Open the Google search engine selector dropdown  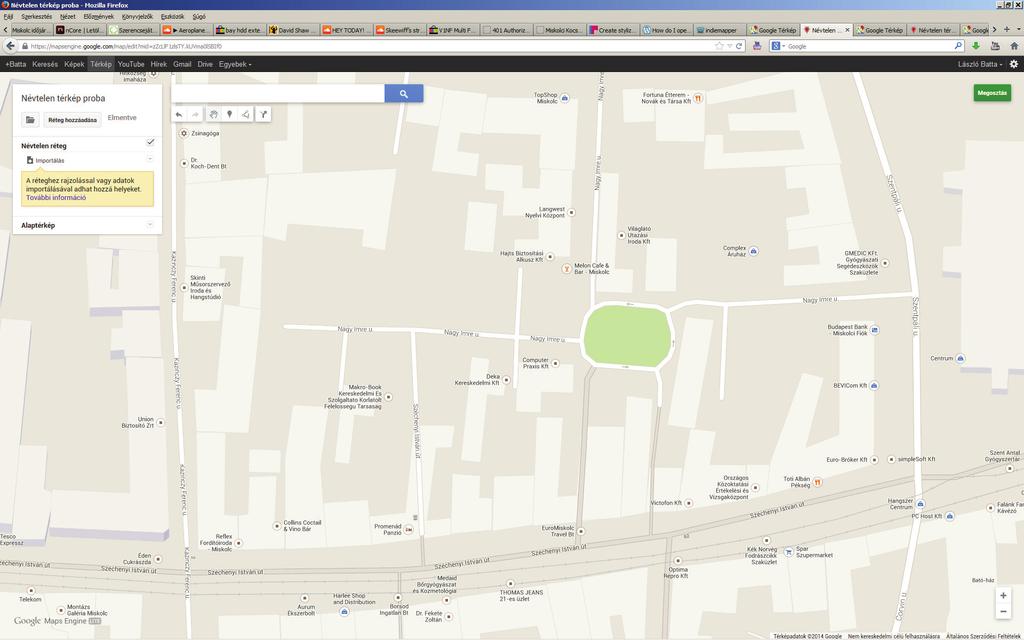pos(778,46)
